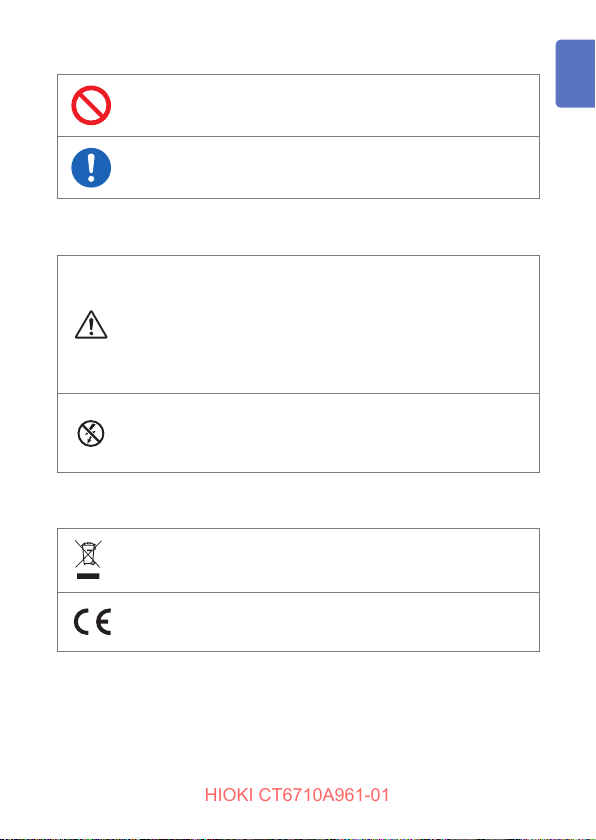
Task: Click the CT6710A961-01 code in the footer
Action: (x=324, y=795)
